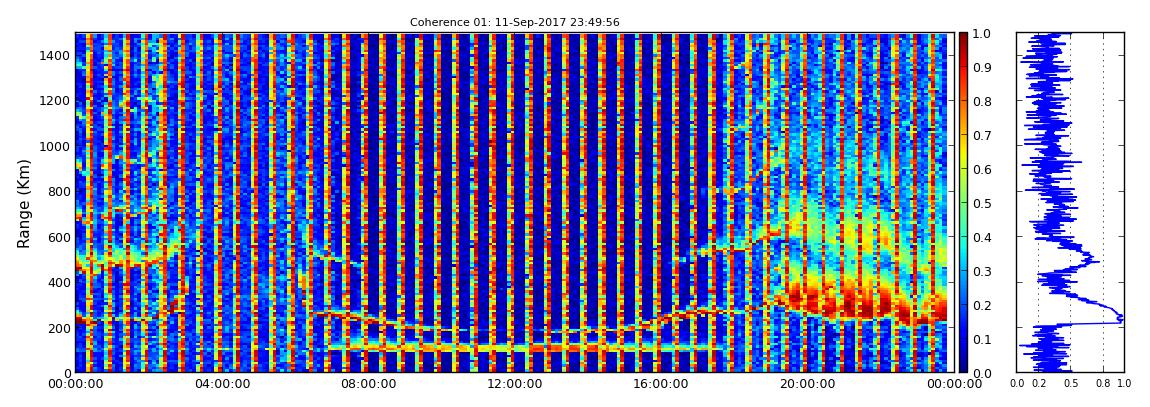Click the dark red top of the colorbar
1150x407 pixels.
[x=963, y=38]
